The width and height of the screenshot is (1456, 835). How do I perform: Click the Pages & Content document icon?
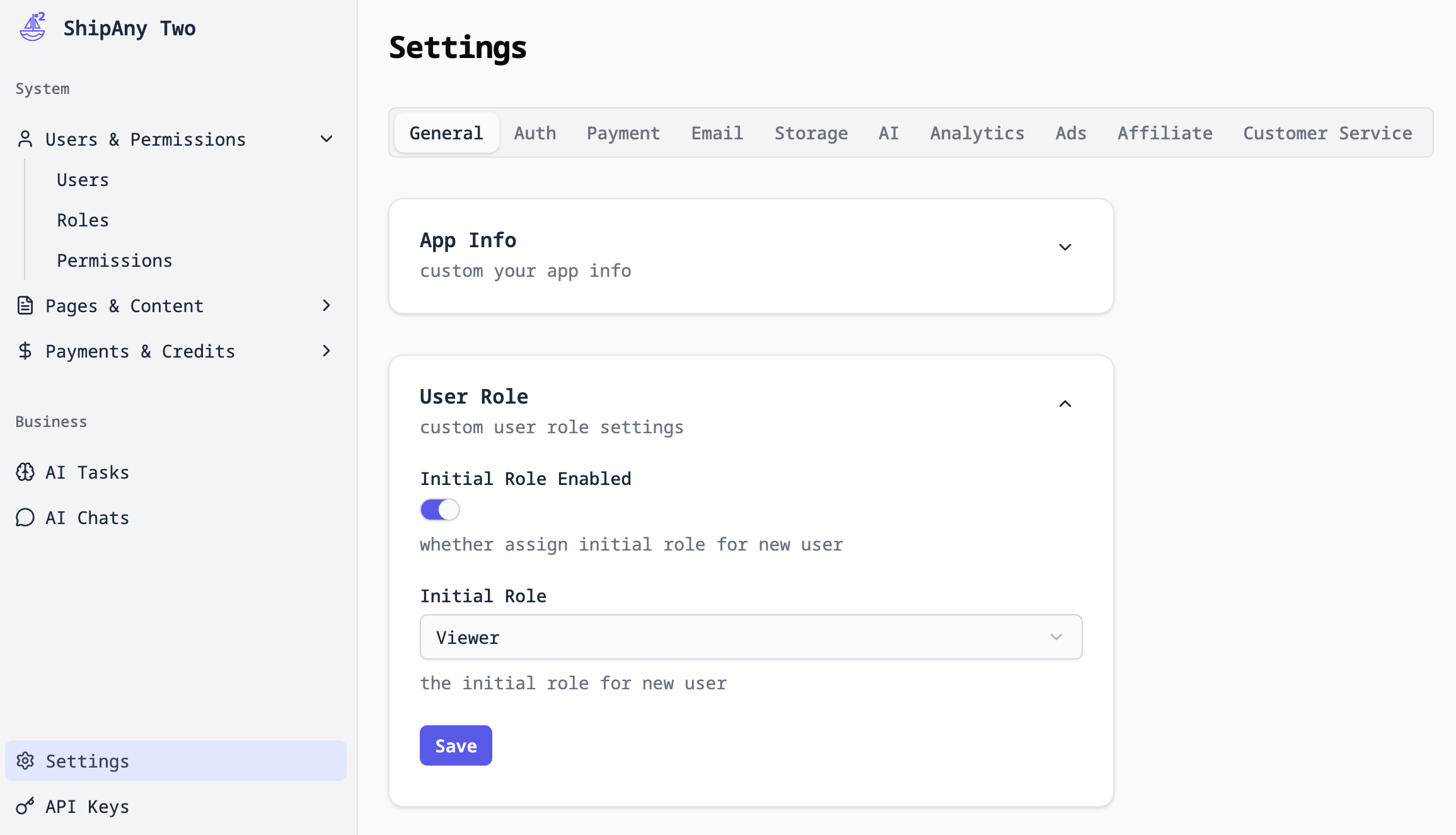point(25,305)
